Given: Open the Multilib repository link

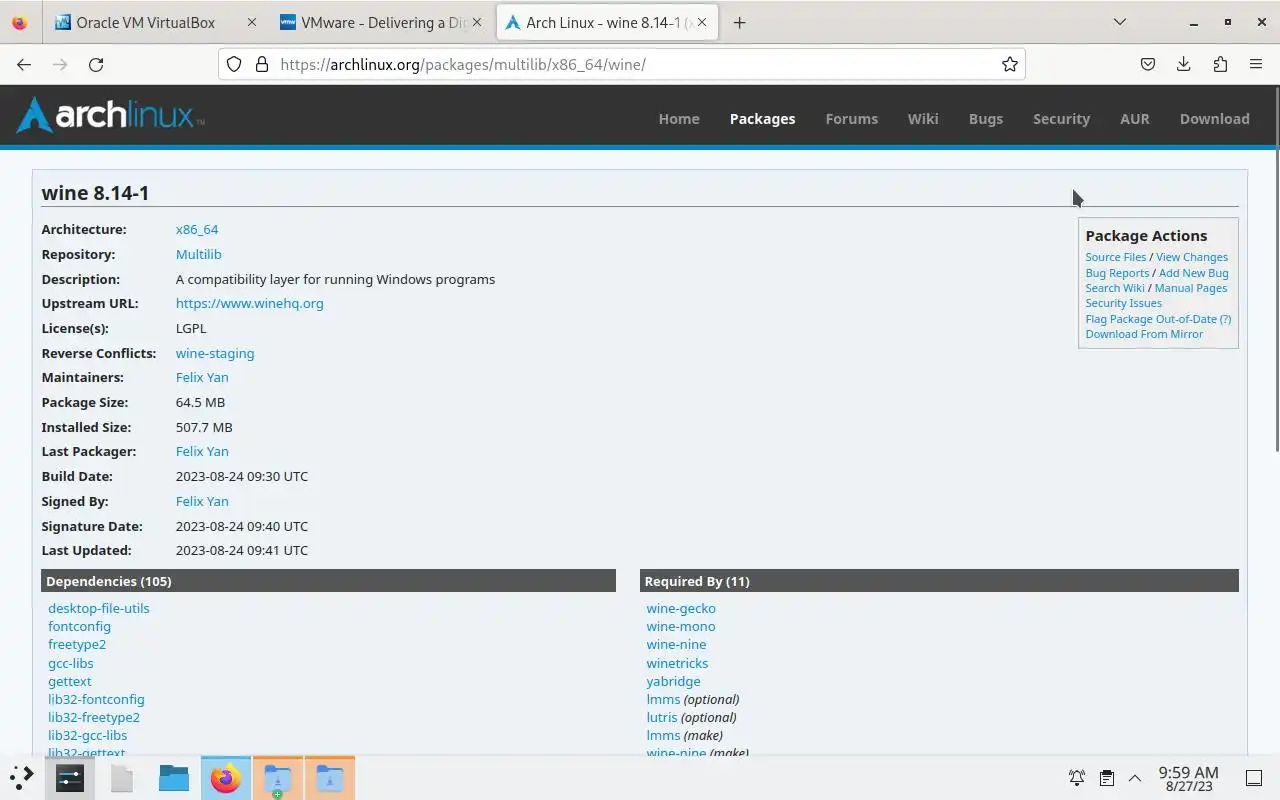Looking at the screenshot, I should coord(198,254).
